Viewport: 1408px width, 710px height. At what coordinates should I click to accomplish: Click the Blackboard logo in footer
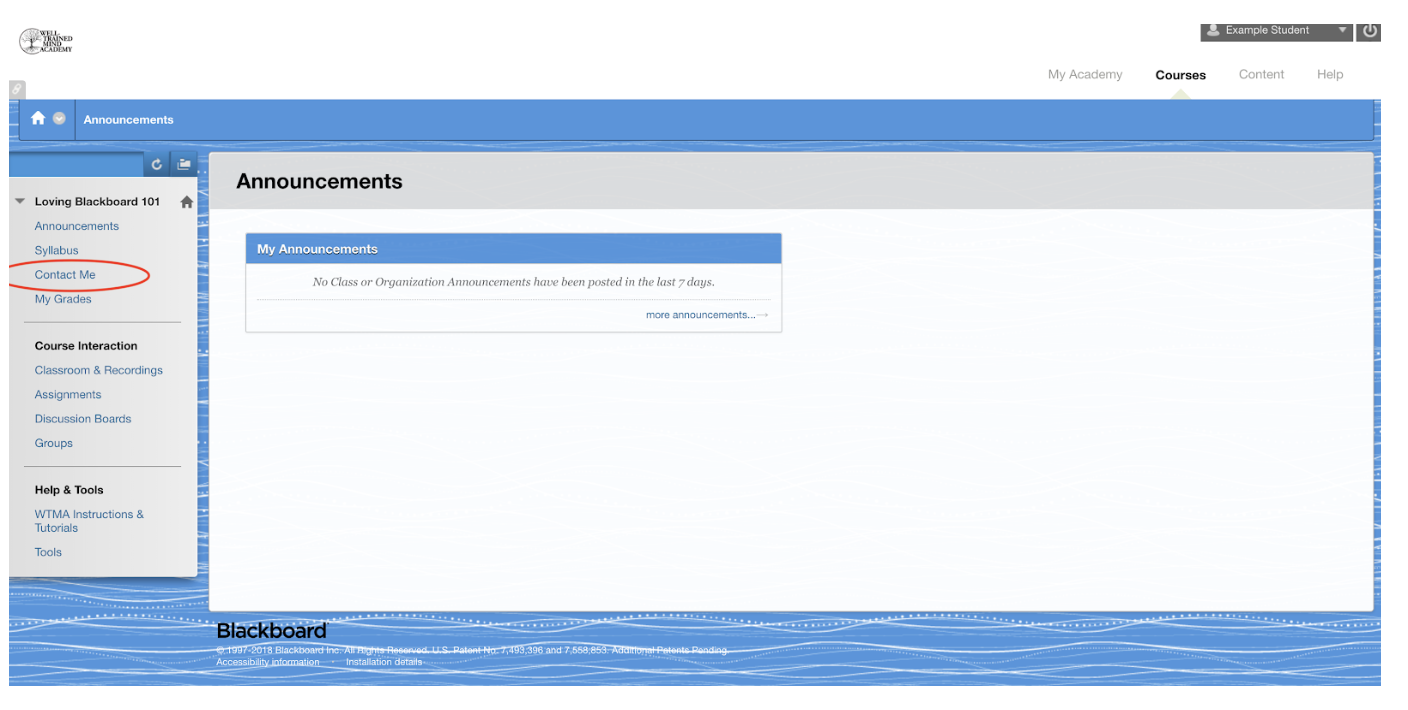(x=271, y=631)
